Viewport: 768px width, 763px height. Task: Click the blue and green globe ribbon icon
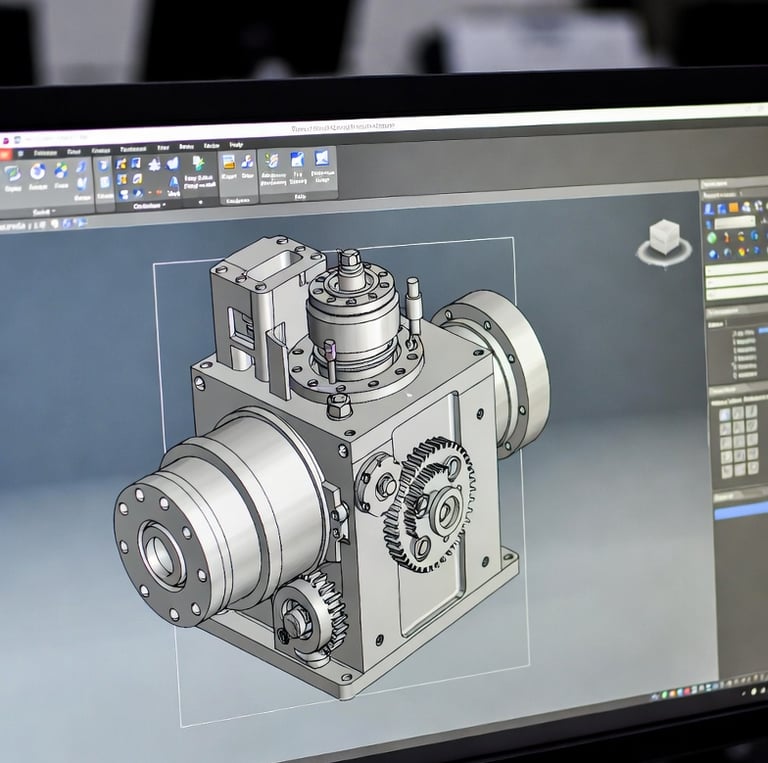[x=61, y=170]
